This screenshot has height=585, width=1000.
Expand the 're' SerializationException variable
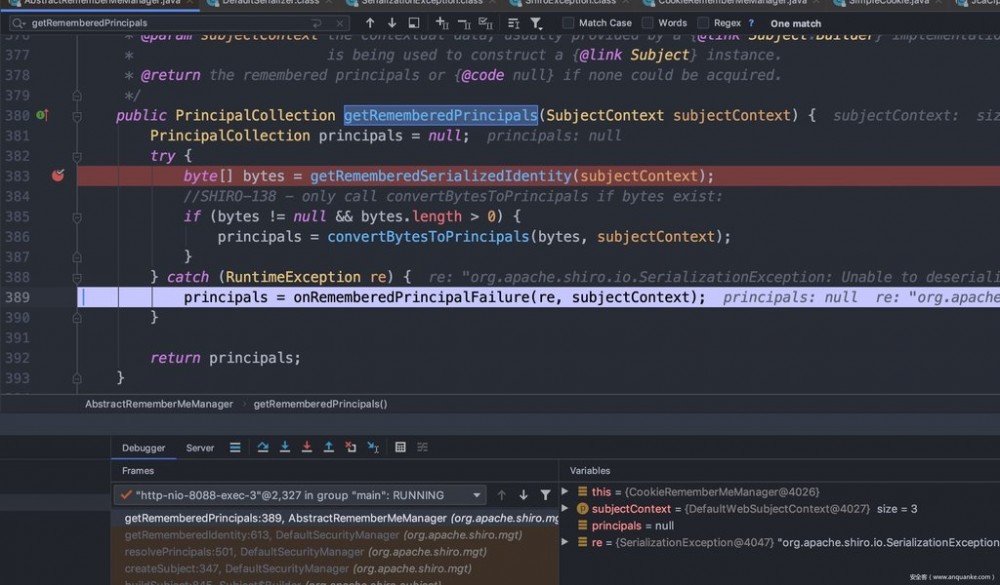[x=566, y=542]
